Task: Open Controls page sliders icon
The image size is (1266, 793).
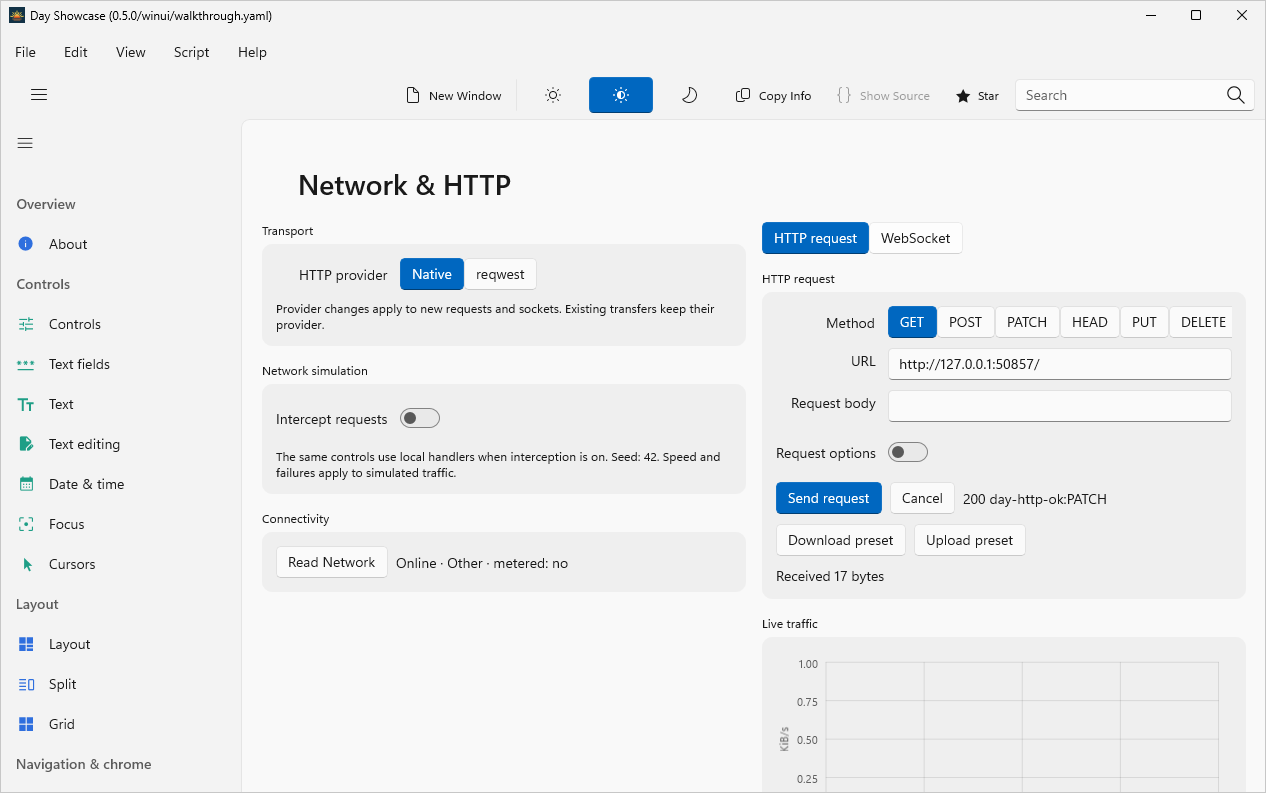Action: click(x=26, y=324)
